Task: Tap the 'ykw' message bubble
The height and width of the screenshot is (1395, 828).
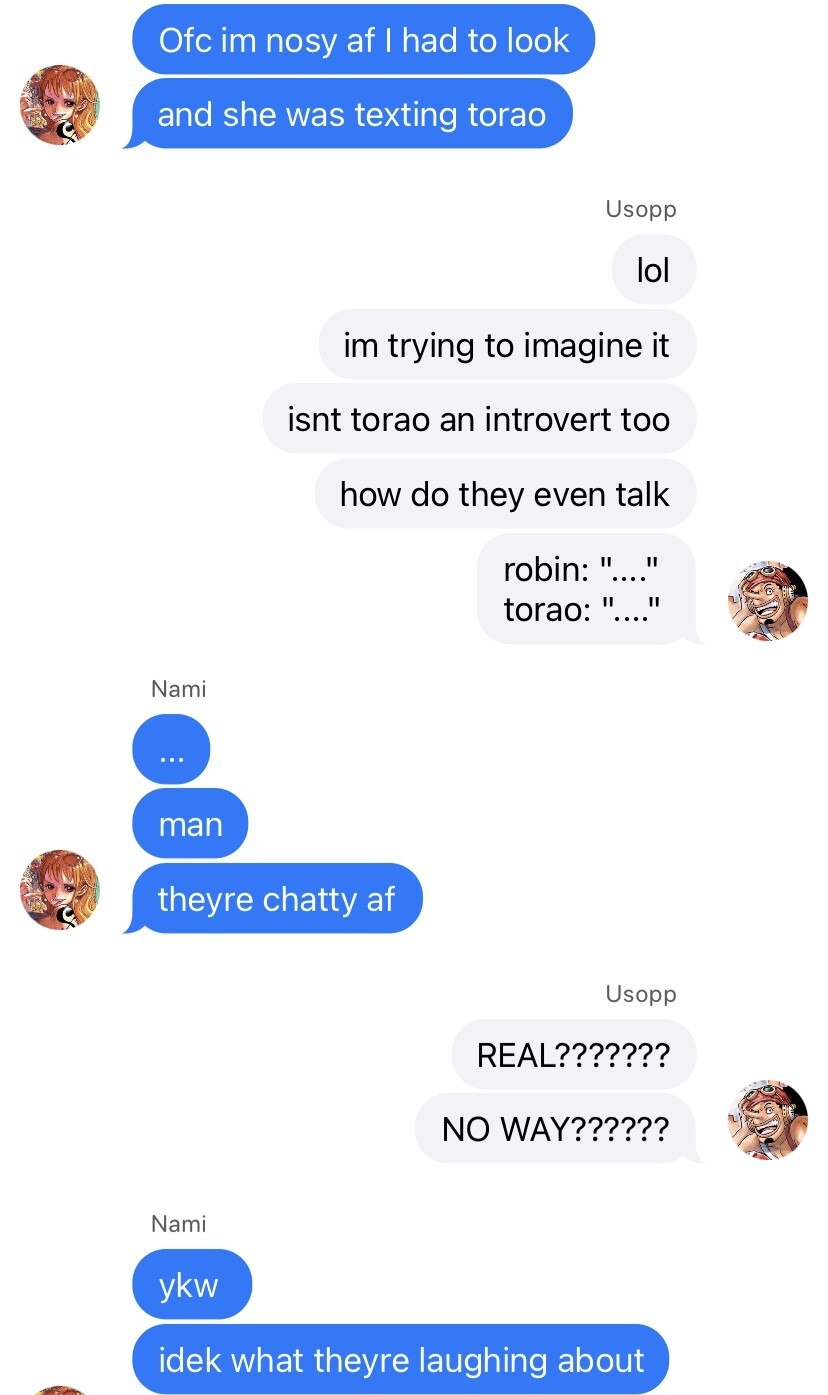Action: point(192,1285)
